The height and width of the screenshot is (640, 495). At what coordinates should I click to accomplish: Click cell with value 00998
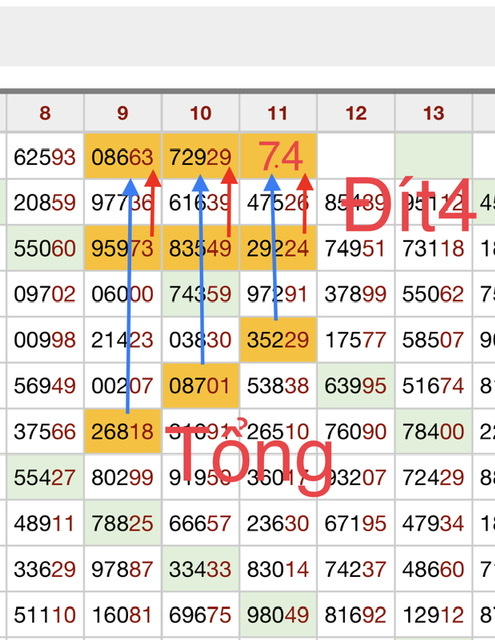(45, 340)
